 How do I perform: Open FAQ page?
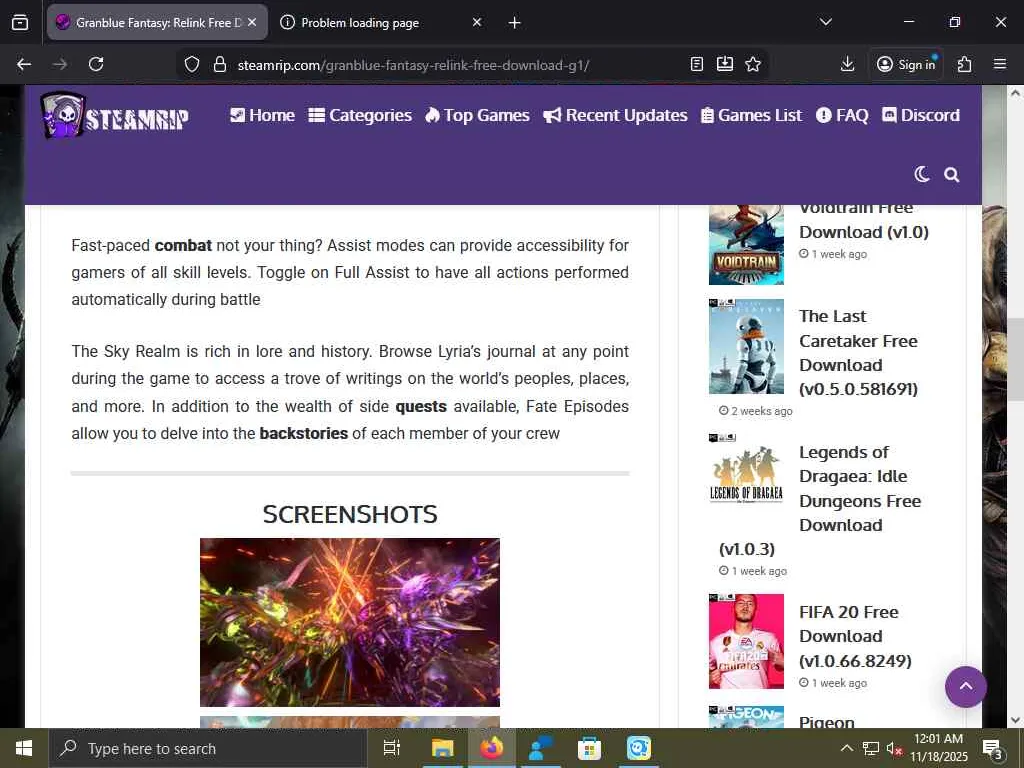pos(842,116)
